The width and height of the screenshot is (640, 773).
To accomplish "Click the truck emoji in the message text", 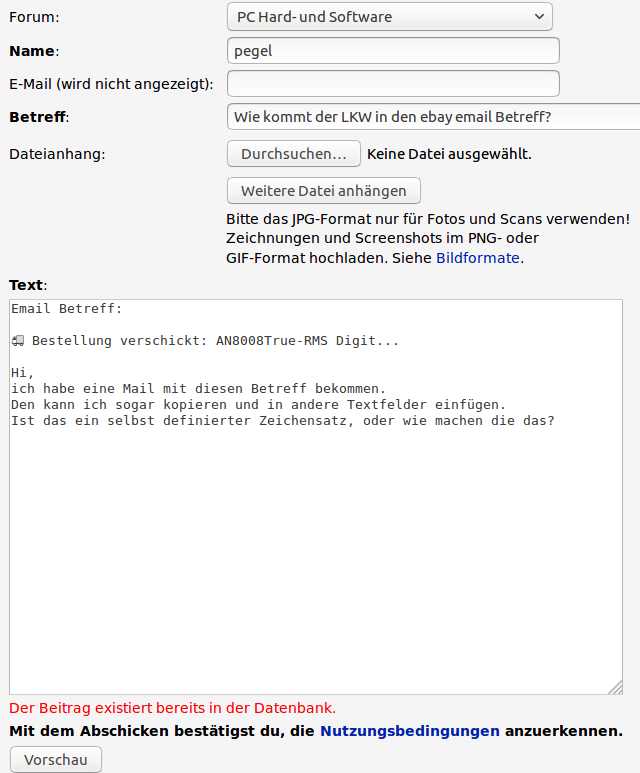I will pos(18,341).
